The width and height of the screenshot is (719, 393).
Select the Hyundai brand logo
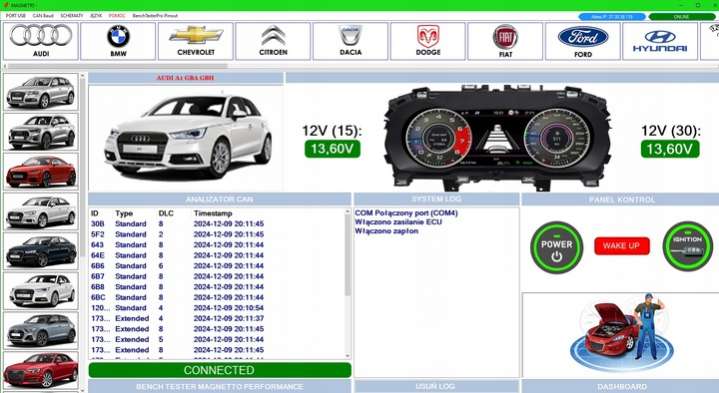[660, 41]
